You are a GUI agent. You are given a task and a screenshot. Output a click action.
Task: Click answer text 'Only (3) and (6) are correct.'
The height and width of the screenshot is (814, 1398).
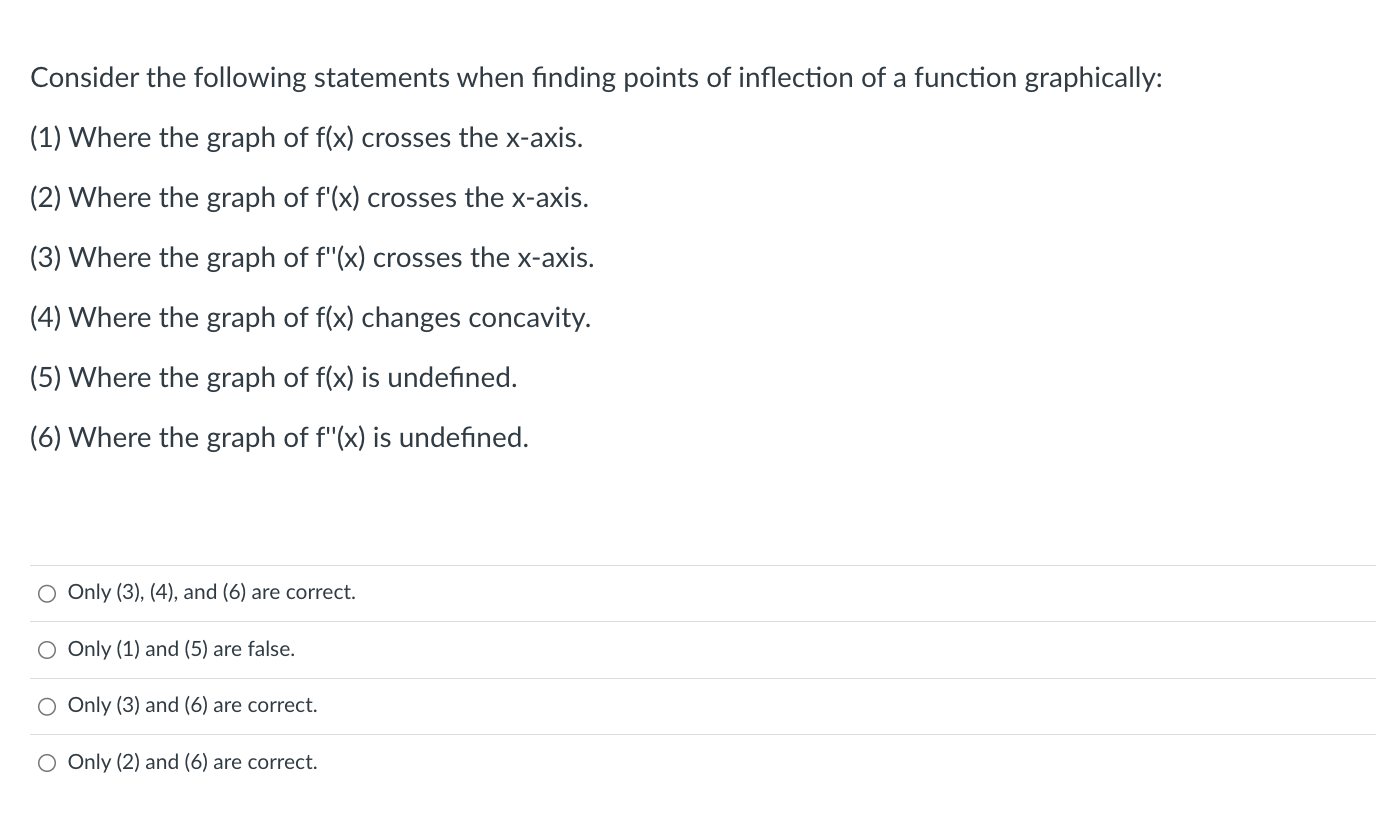(x=192, y=705)
